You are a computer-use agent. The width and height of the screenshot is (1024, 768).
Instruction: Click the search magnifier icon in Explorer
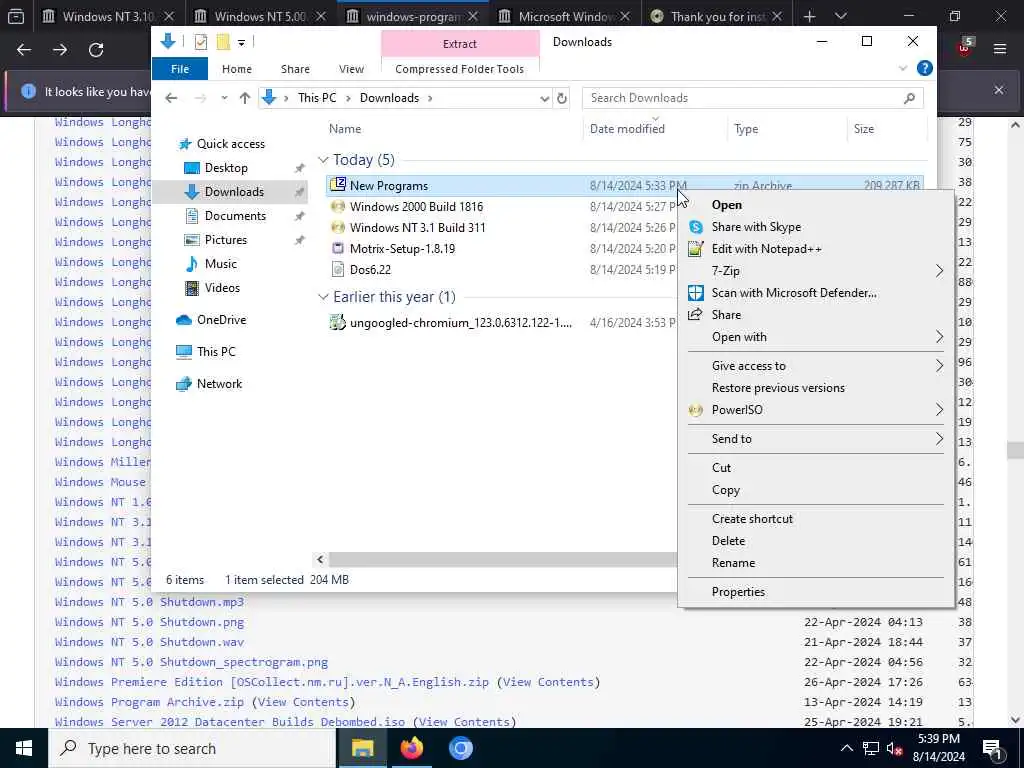click(x=909, y=98)
